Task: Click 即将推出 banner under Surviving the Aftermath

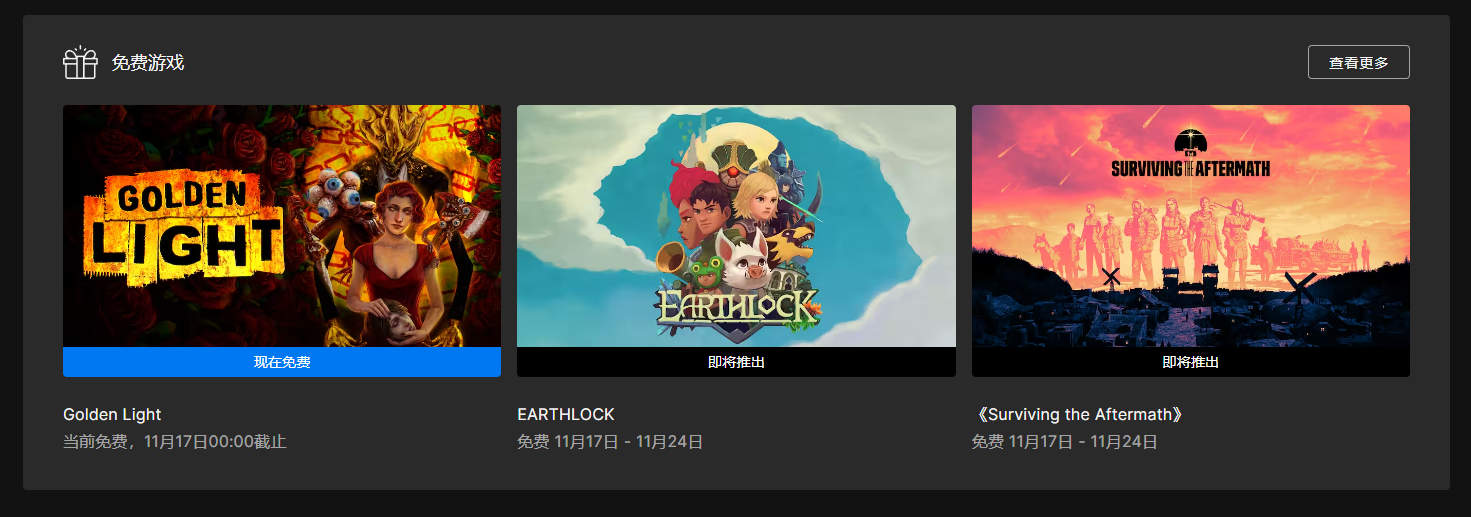Action: click(x=1190, y=362)
